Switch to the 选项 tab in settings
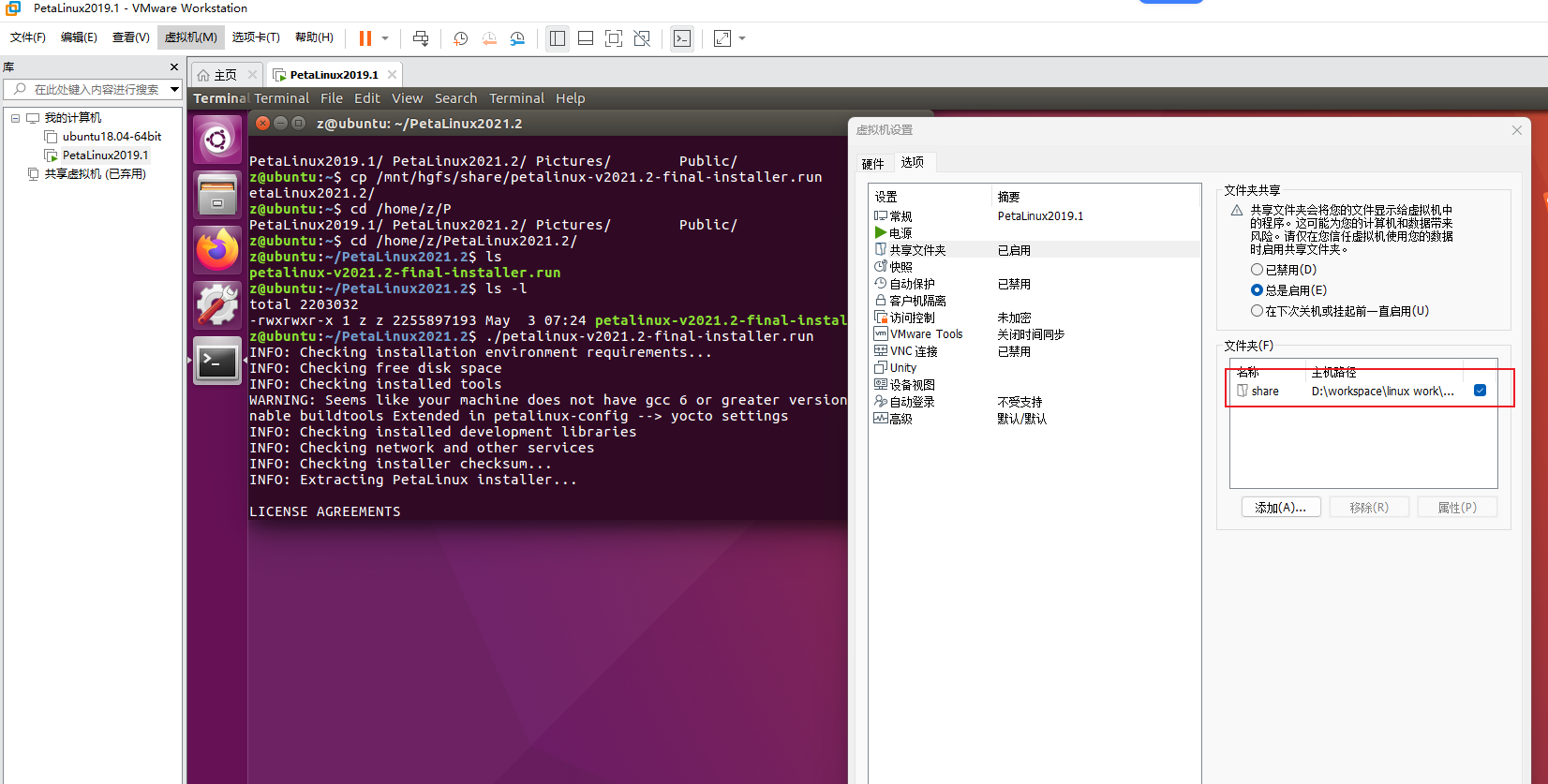1548x784 pixels. (913, 162)
